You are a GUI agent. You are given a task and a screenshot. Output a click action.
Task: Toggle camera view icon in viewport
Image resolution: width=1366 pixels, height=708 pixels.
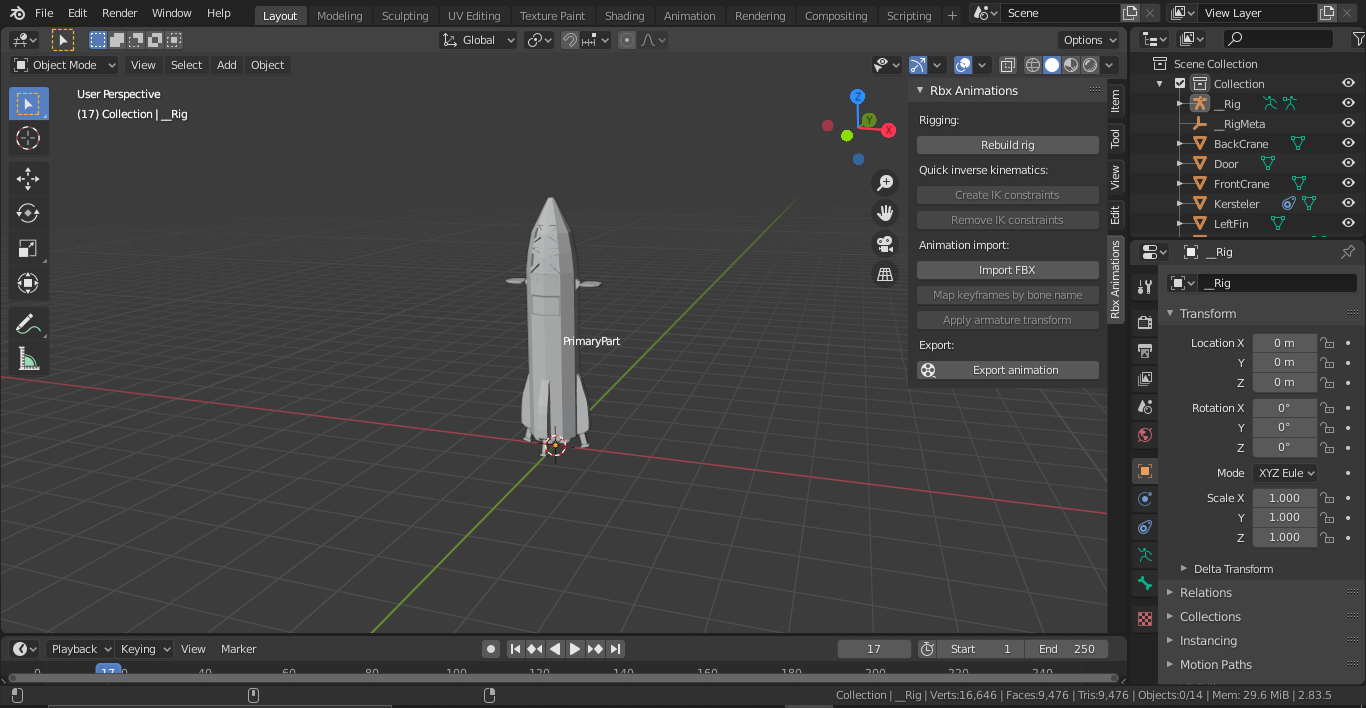pos(885,244)
